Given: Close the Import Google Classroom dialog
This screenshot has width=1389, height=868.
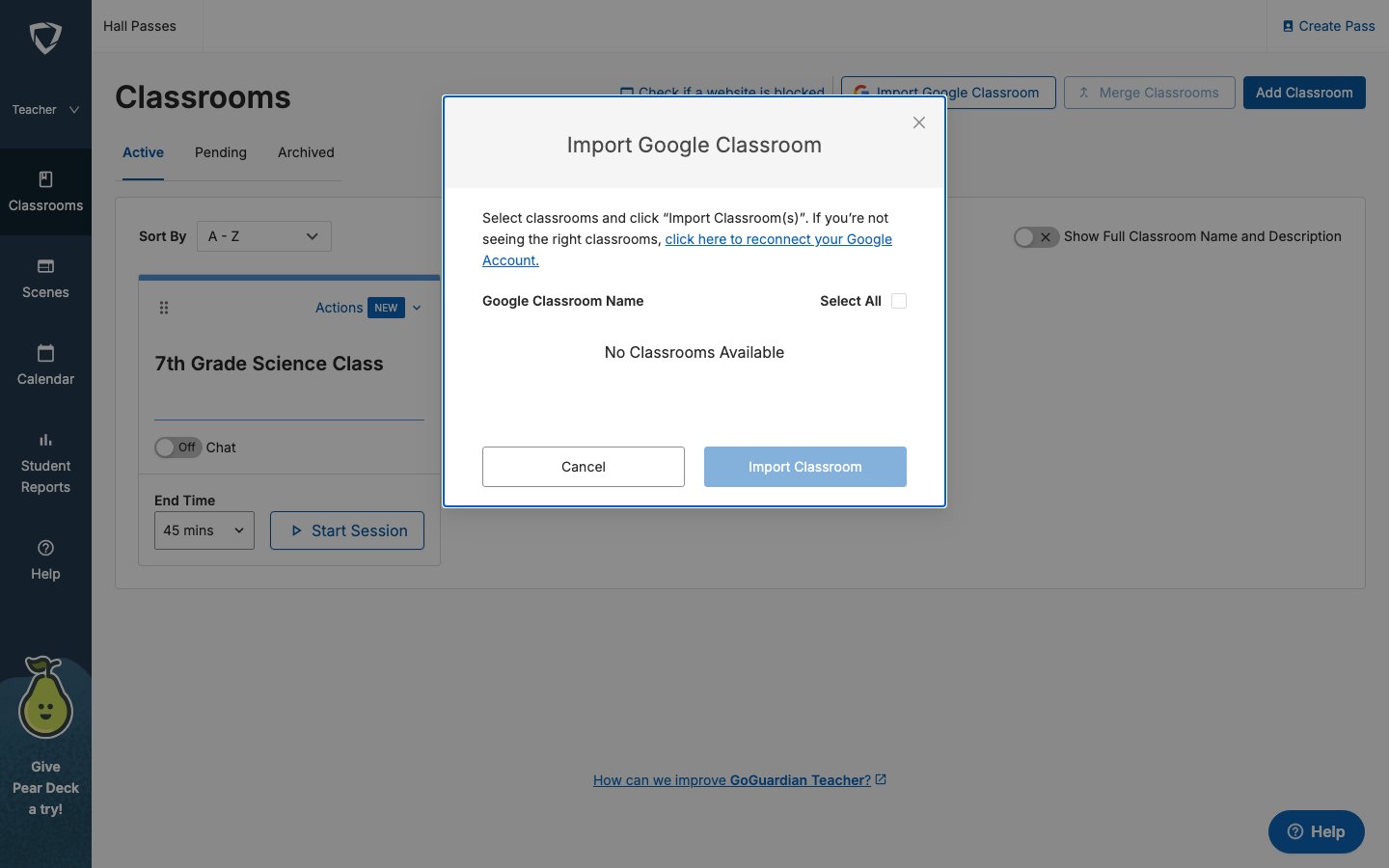Looking at the screenshot, I should 919,122.
